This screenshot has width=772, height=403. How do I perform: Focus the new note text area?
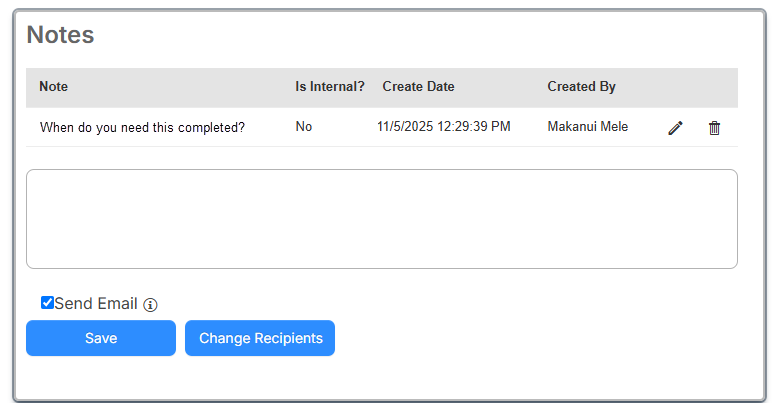click(x=381, y=219)
